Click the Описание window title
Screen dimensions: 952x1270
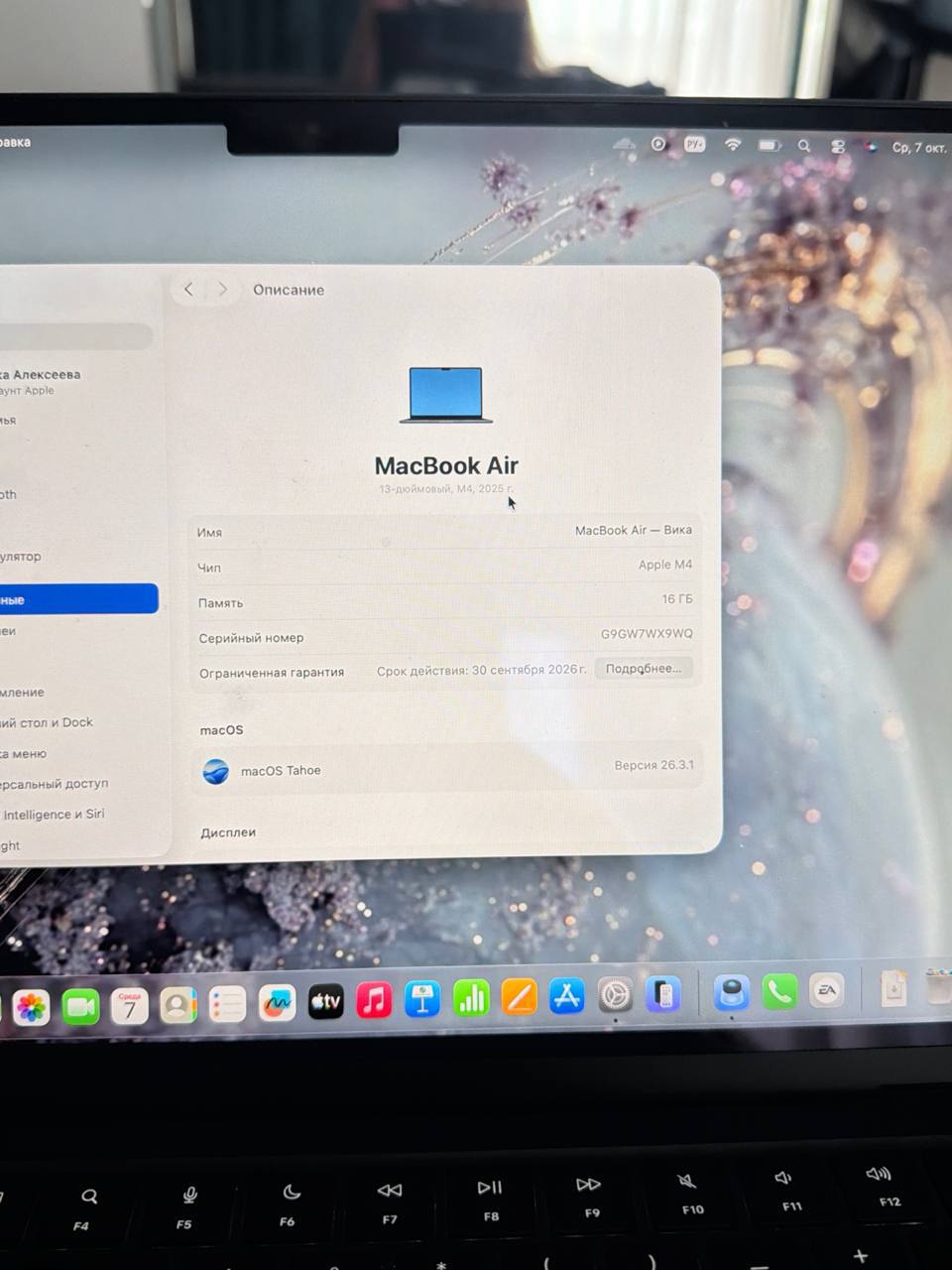pyautogui.click(x=289, y=290)
